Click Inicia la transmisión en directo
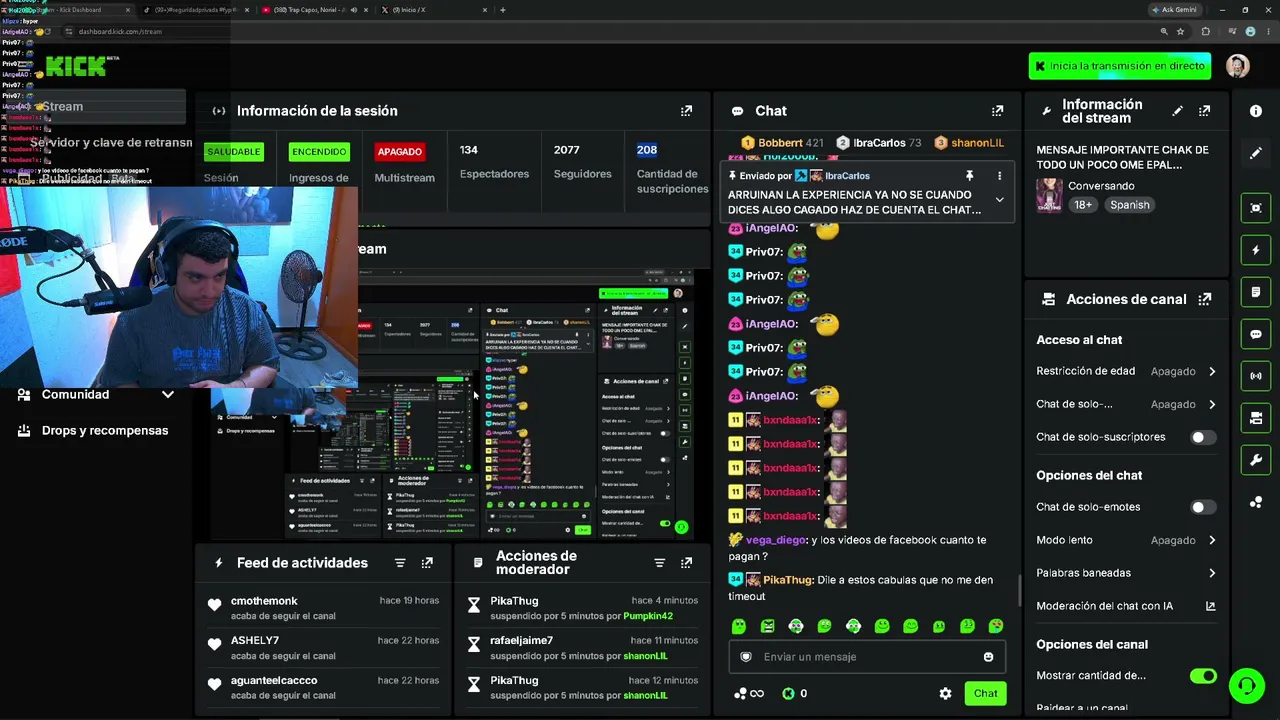This screenshot has height=720, width=1280. click(1120, 66)
